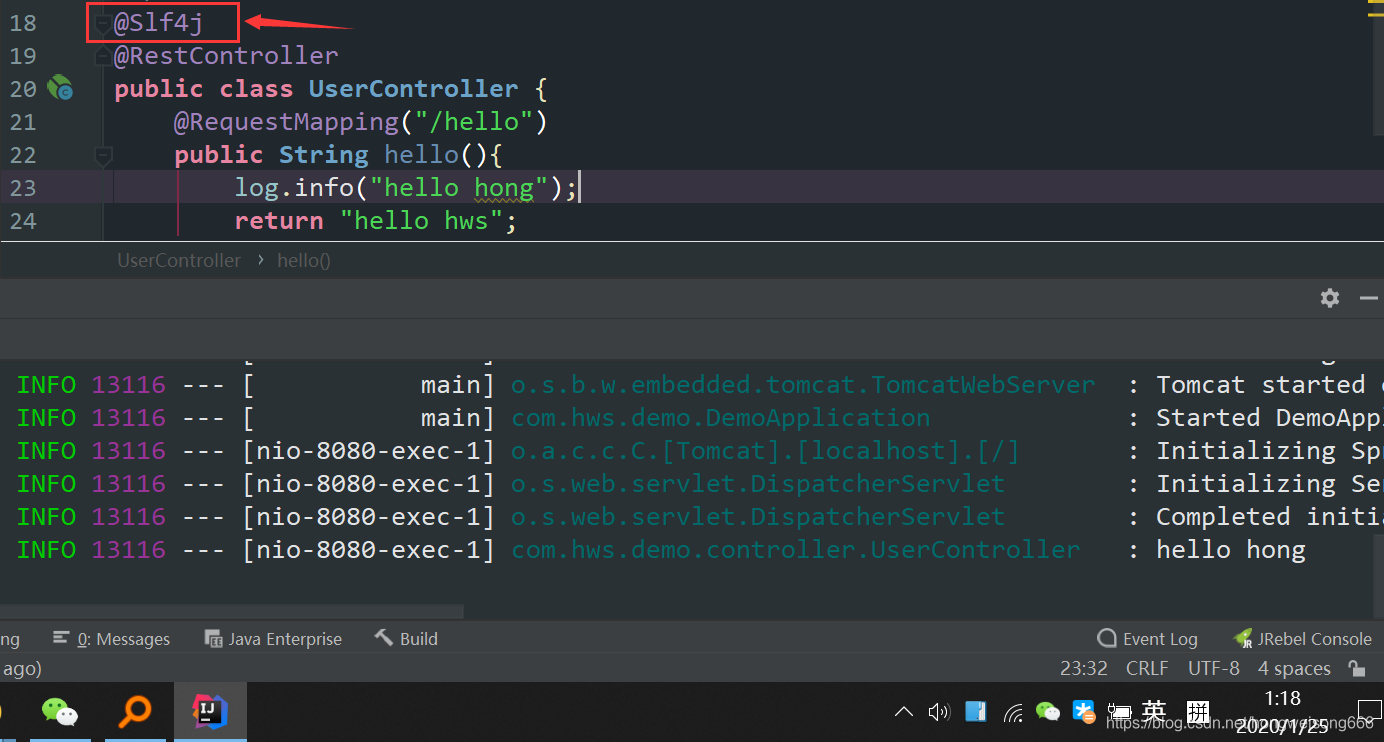The image size is (1384, 742).
Task: Show hidden system tray icons
Action: [x=904, y=712]
